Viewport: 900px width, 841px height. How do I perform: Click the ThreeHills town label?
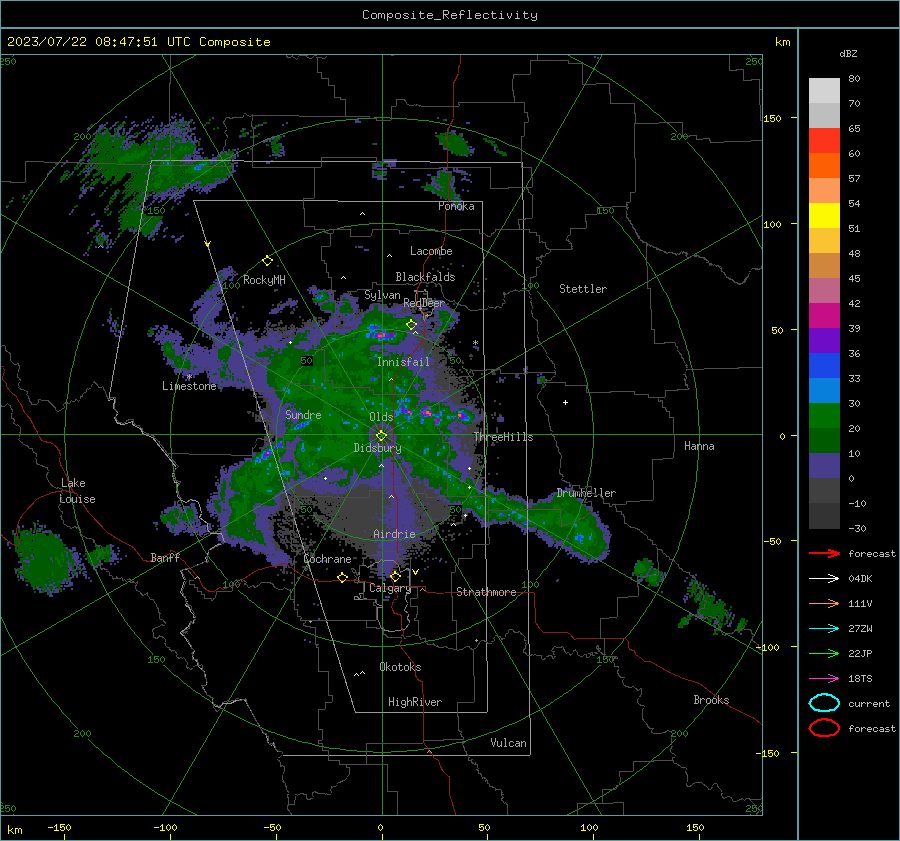pyautogui.click(x=503, y=437)
